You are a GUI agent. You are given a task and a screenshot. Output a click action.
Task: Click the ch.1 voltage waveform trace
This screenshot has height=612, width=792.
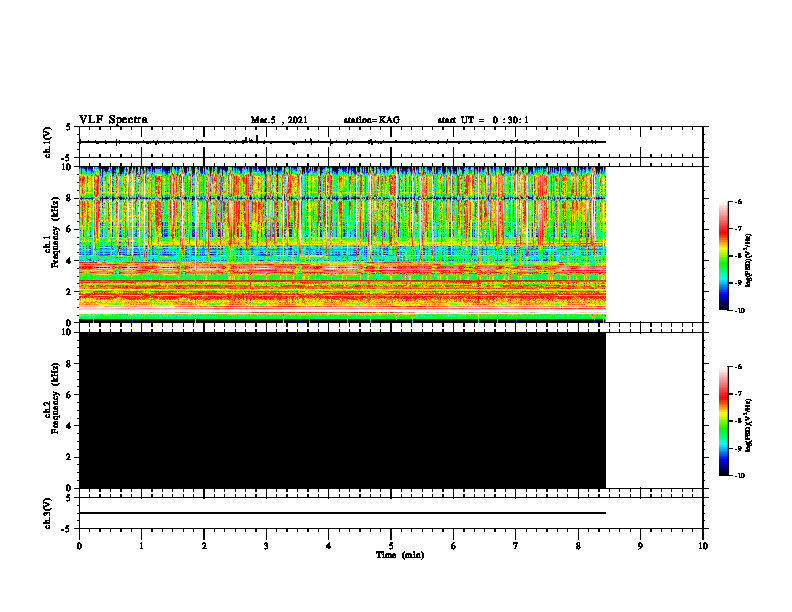coord(342,142)
